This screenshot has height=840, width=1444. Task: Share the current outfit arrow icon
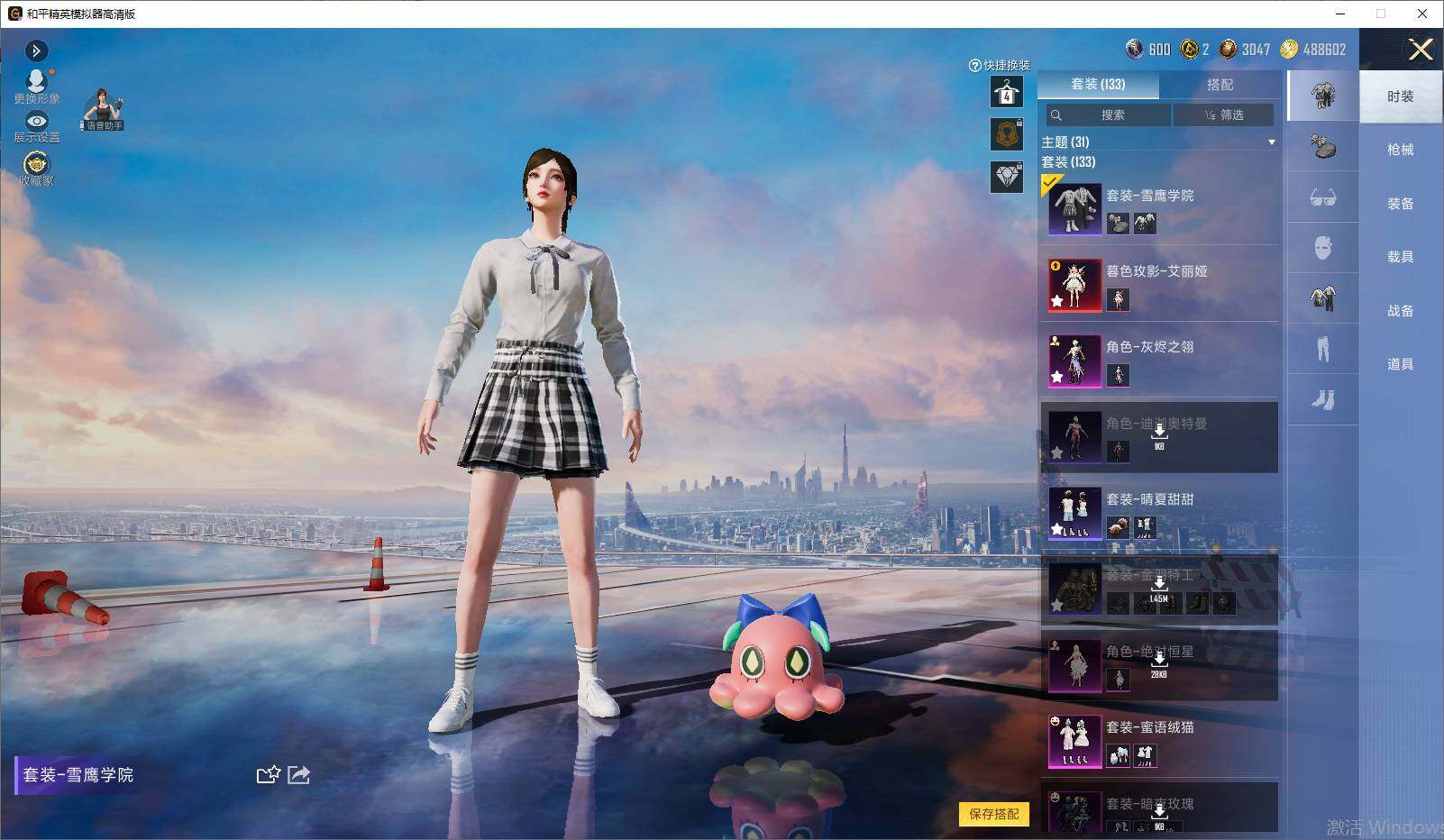click(299, 774)
